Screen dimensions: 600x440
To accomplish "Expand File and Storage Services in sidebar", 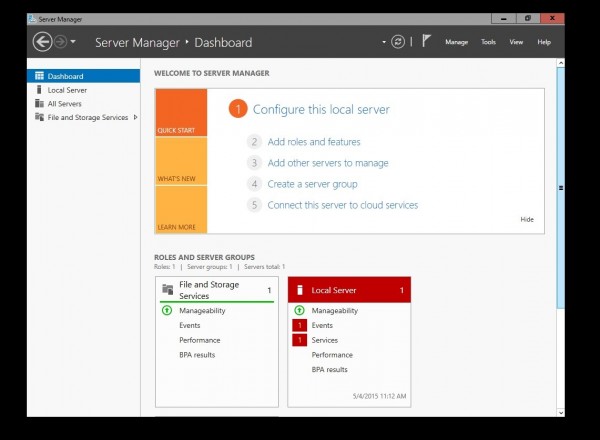I will [x=134, y=118].
